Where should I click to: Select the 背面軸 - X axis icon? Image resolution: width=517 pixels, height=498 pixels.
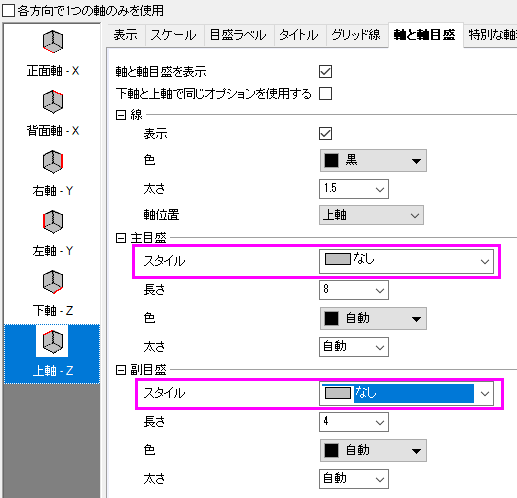[x=53, y=102]
